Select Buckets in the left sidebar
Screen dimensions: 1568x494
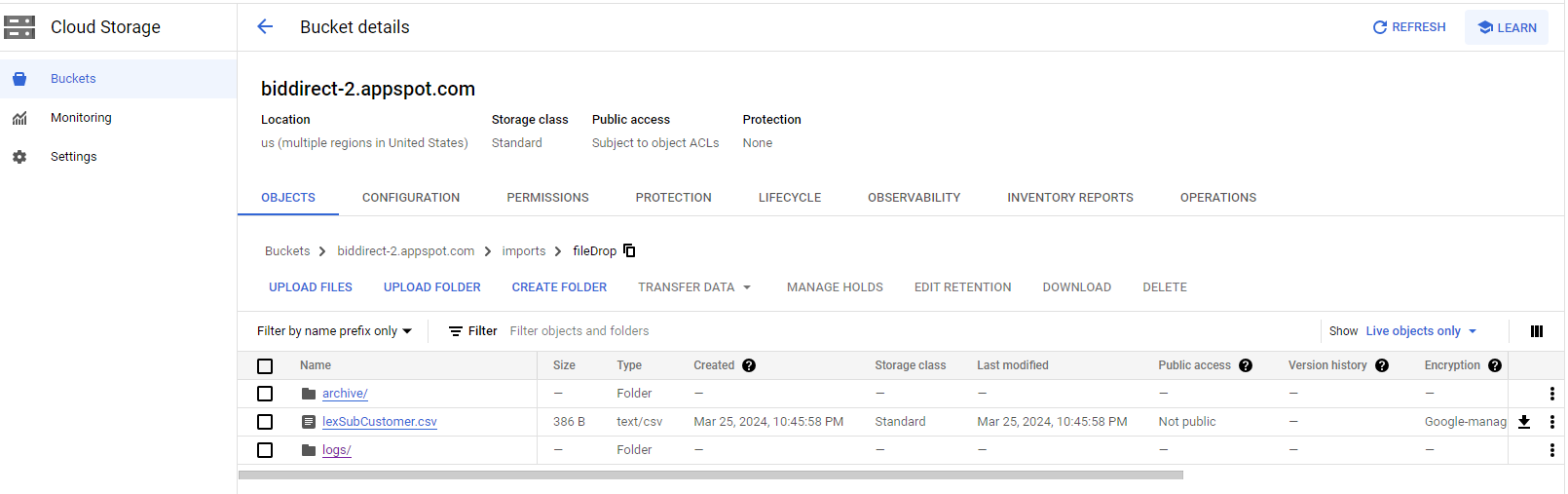click(118, 79)
